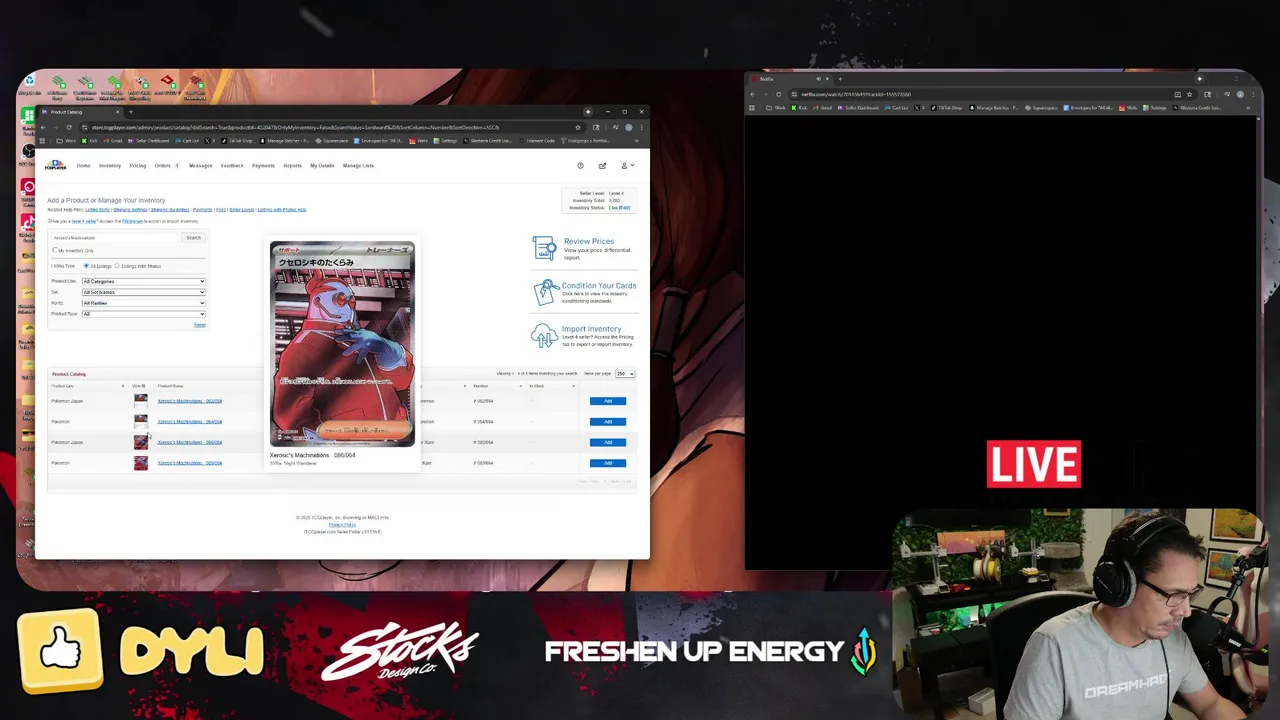Open the Product Type dropdown
The height and width of the screenshot is (720, 1280).
pyautogui.click(x=144, y=314)
